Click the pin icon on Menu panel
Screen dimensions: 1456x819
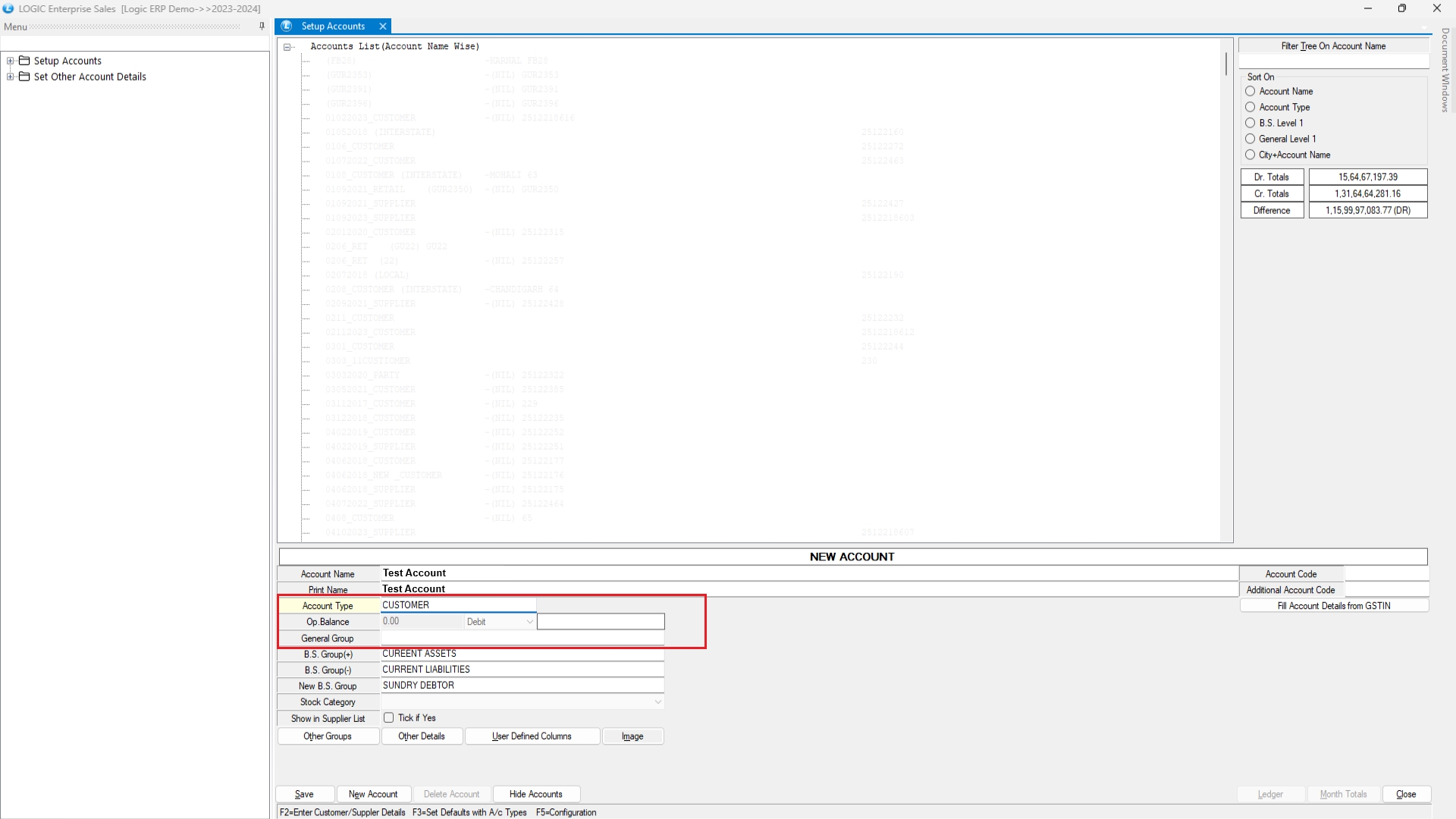coord(262,26)
